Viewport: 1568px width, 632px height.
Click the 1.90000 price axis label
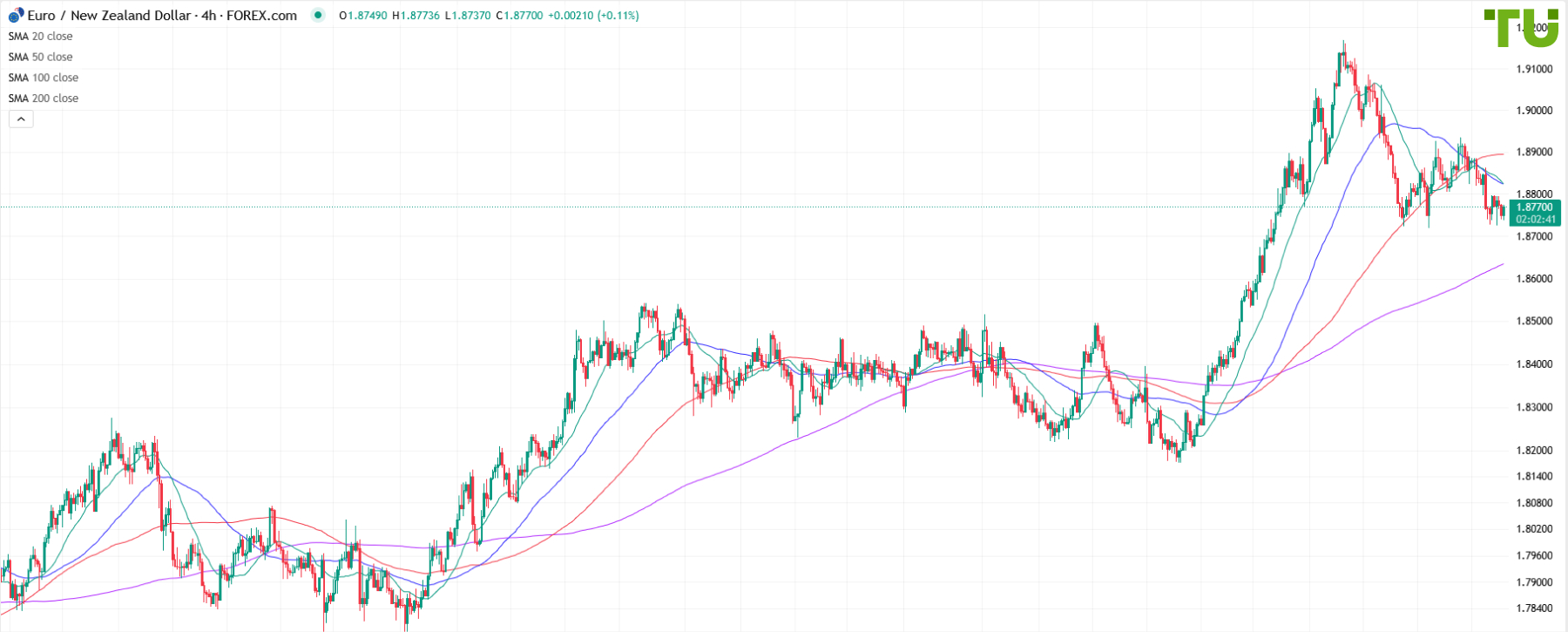(1534, 111)
